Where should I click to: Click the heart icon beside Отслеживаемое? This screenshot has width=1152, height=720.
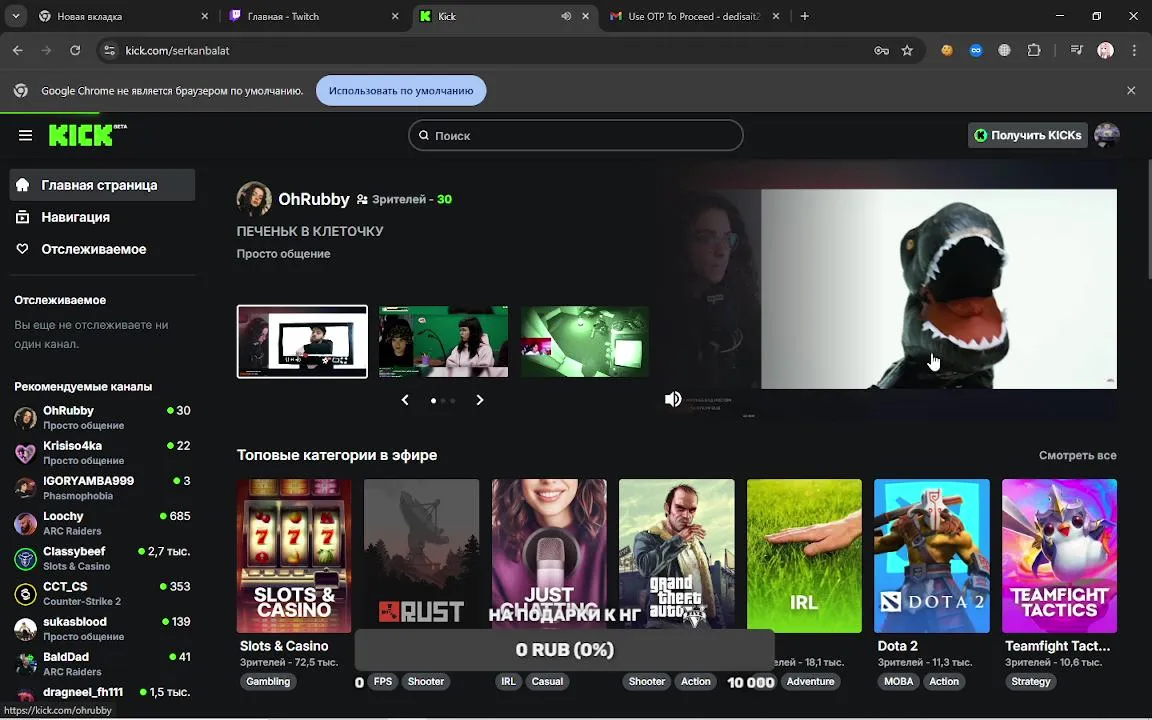click(x=23, y=248)
